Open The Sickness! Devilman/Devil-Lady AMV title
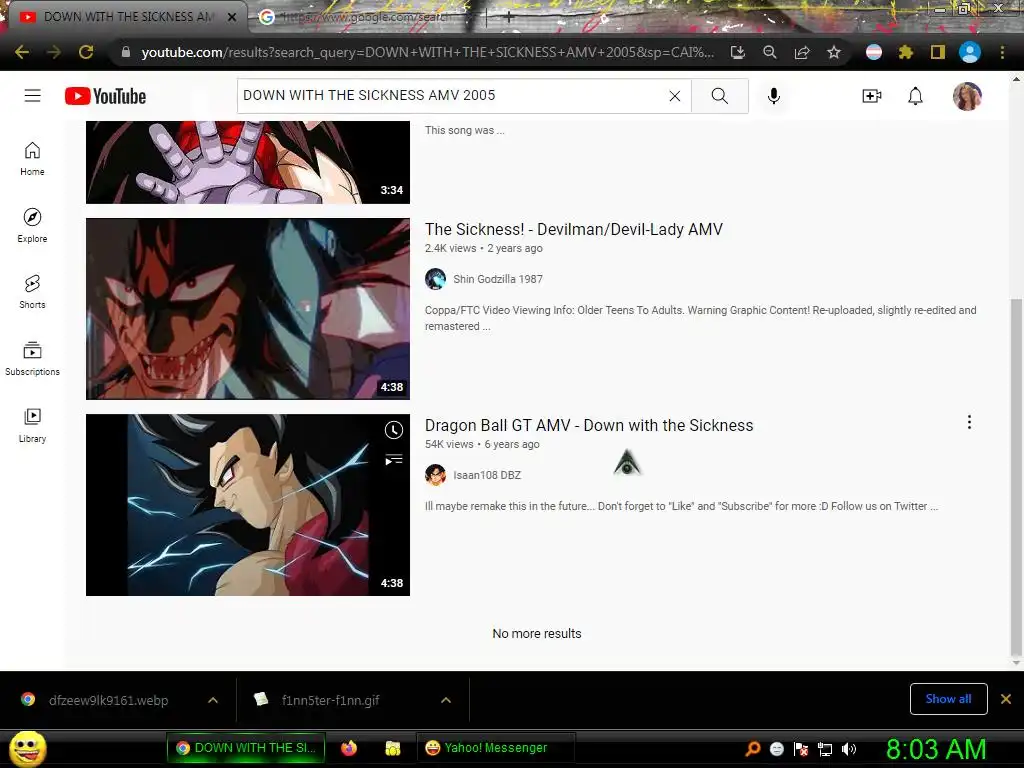Viewport: 1024px width, 768px height. click(x=573, y=229)
